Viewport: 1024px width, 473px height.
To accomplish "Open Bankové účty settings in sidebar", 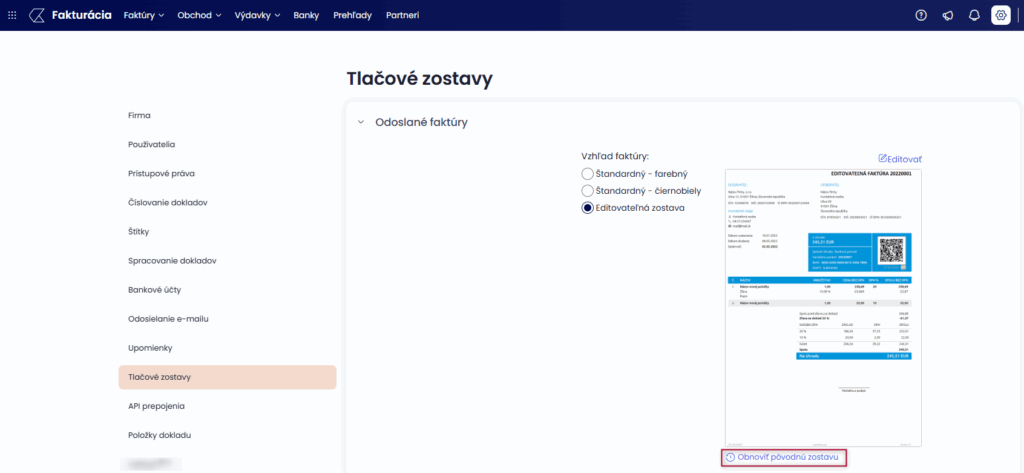I will (156, 290).
